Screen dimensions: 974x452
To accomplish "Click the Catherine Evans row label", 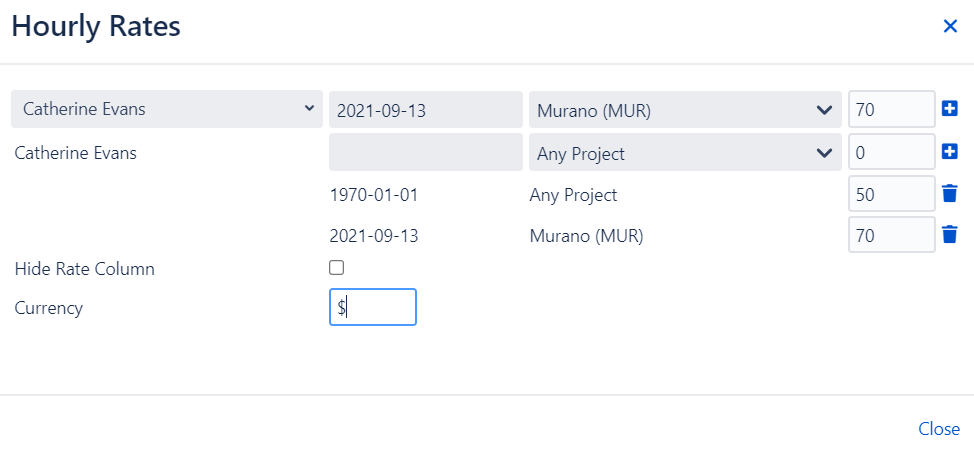I will coord(76,154).
